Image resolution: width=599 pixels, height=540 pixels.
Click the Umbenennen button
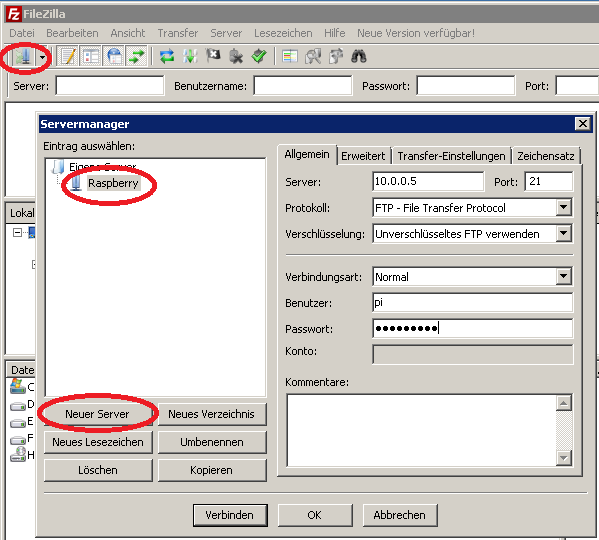point(212,442)
